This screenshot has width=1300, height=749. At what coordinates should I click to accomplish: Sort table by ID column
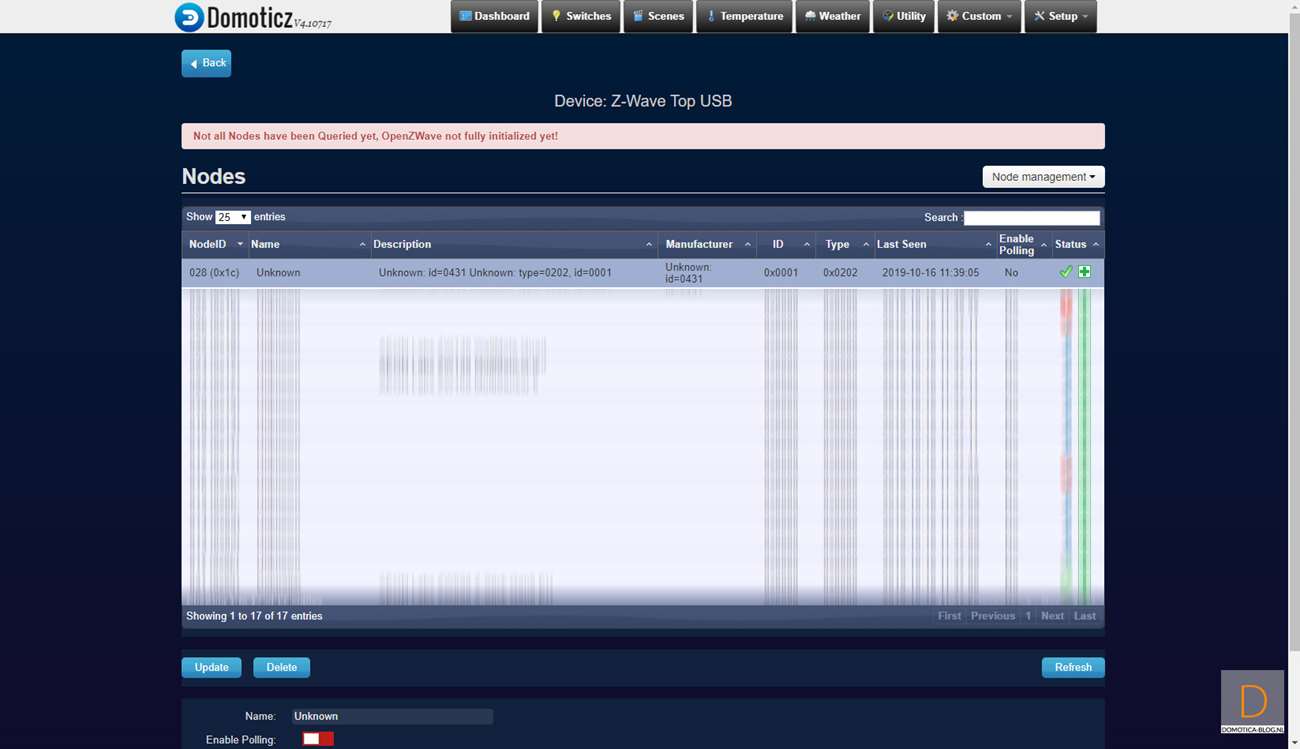[x=786, y=244]
